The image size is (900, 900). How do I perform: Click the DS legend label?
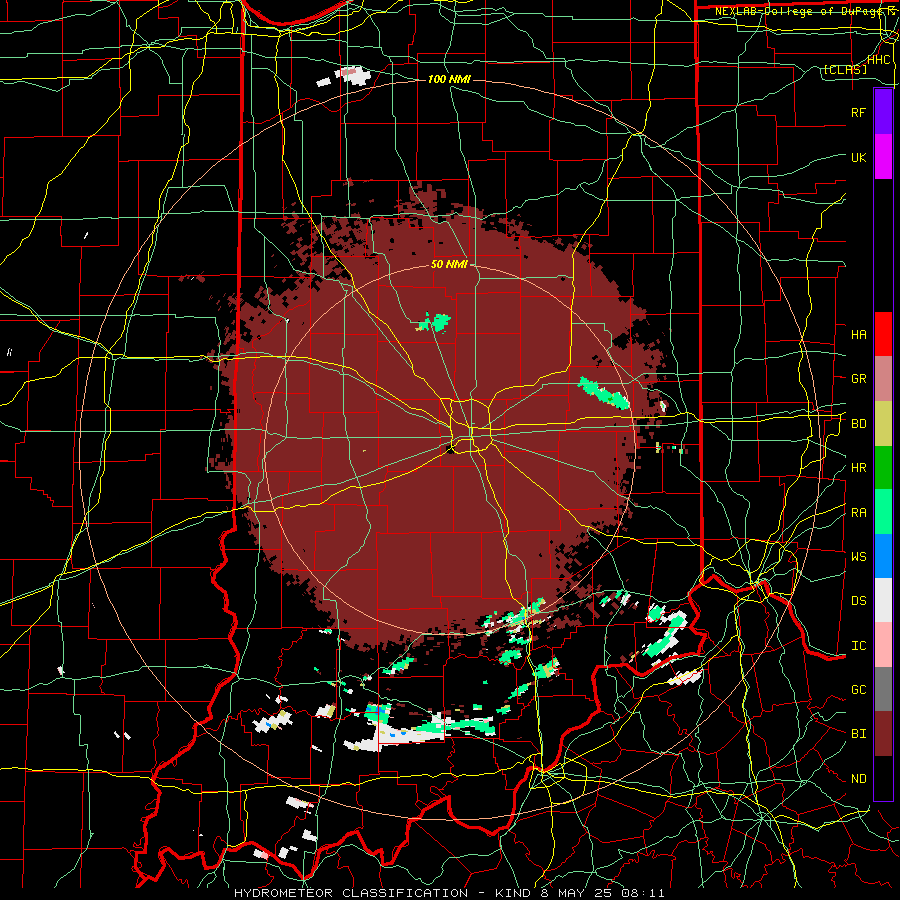point(858,601)
